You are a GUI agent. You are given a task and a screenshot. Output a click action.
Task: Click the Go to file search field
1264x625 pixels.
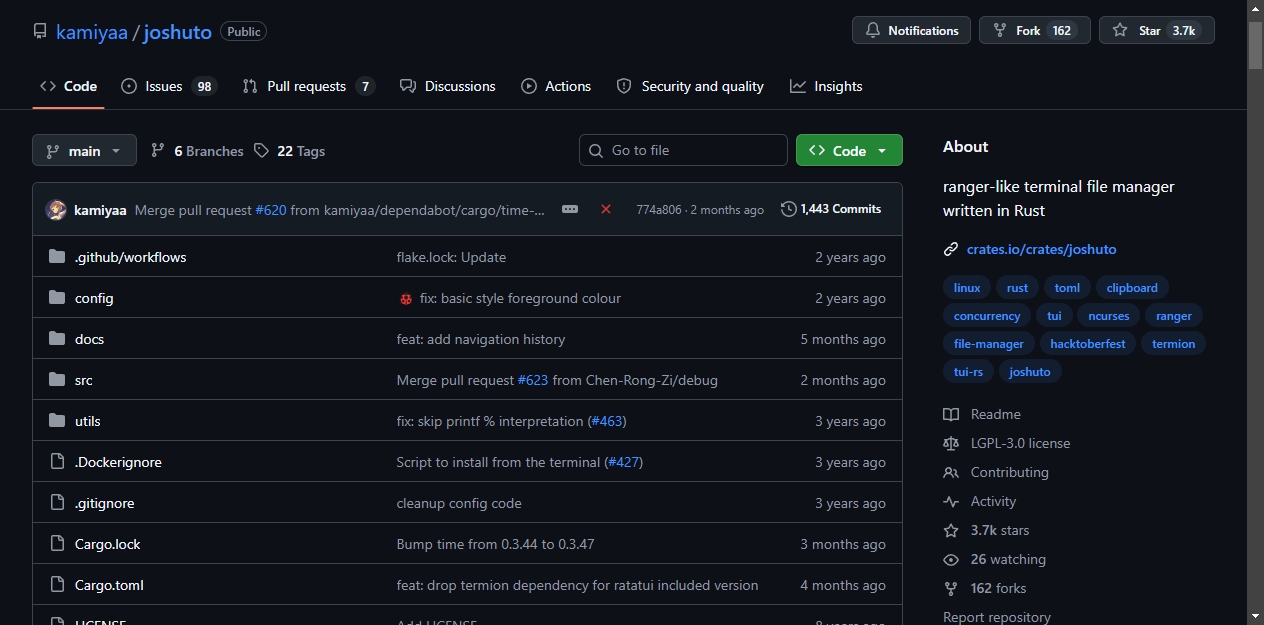pos(683,150)
